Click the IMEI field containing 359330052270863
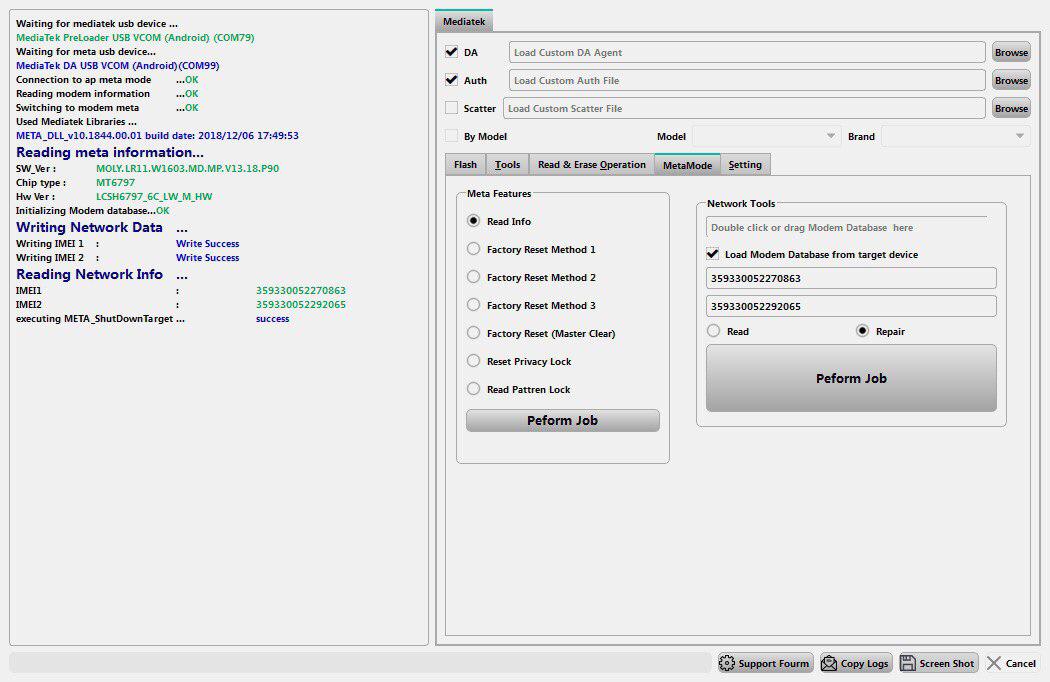Image resolution: width=1050 pixels, height=682 pixels. 851,278
